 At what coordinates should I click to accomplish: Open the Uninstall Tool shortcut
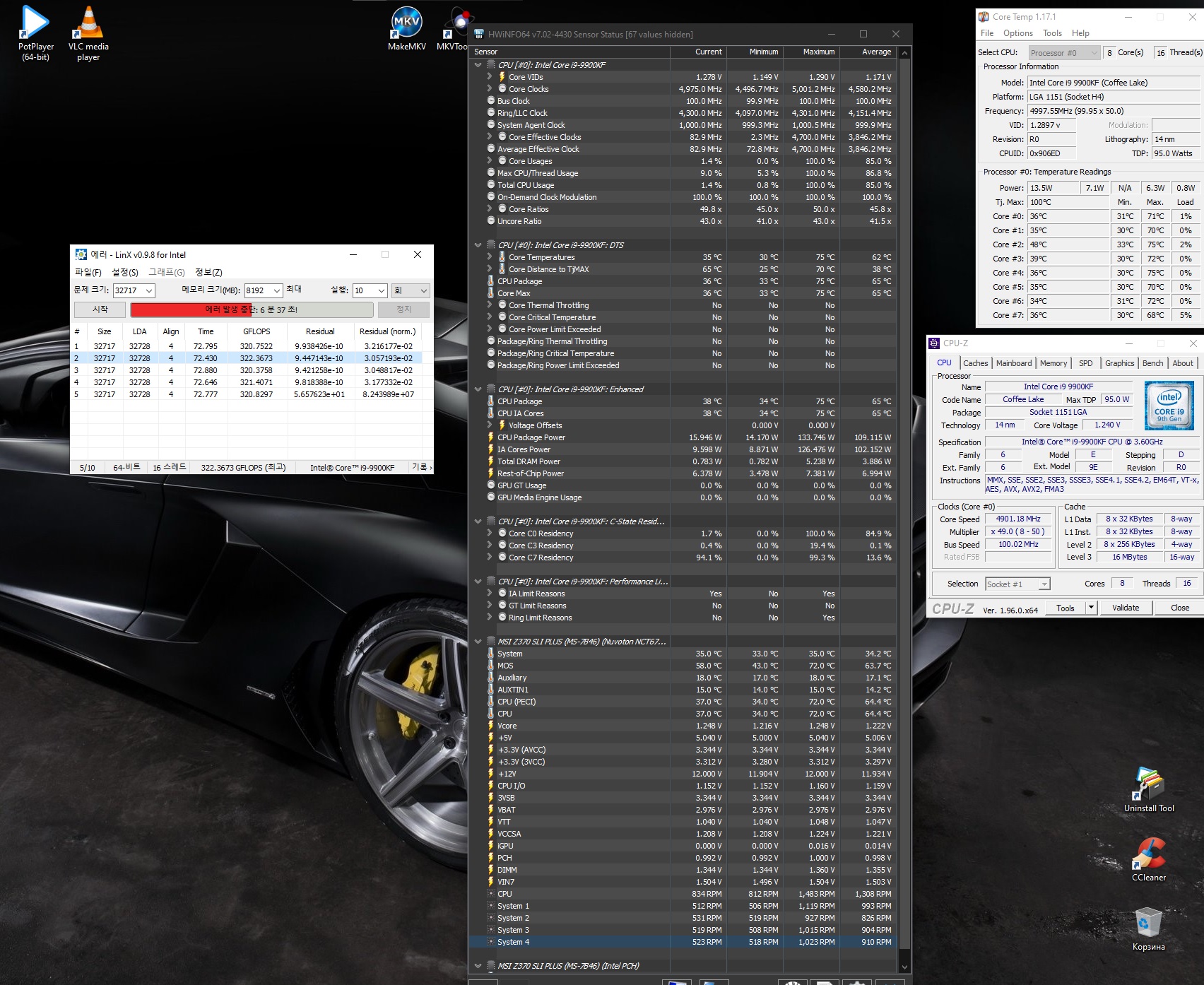pyautogui.click(x=1149, y=784)
